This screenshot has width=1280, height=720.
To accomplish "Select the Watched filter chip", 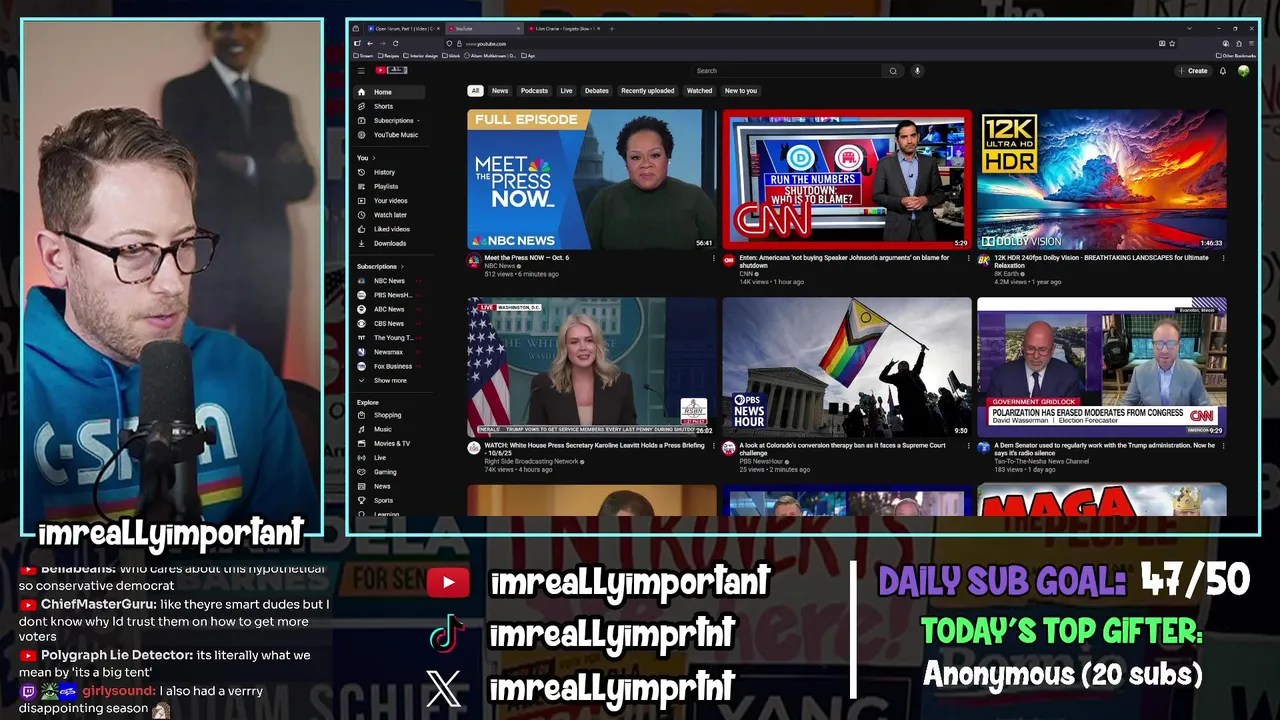I will [x=699, y=91].
